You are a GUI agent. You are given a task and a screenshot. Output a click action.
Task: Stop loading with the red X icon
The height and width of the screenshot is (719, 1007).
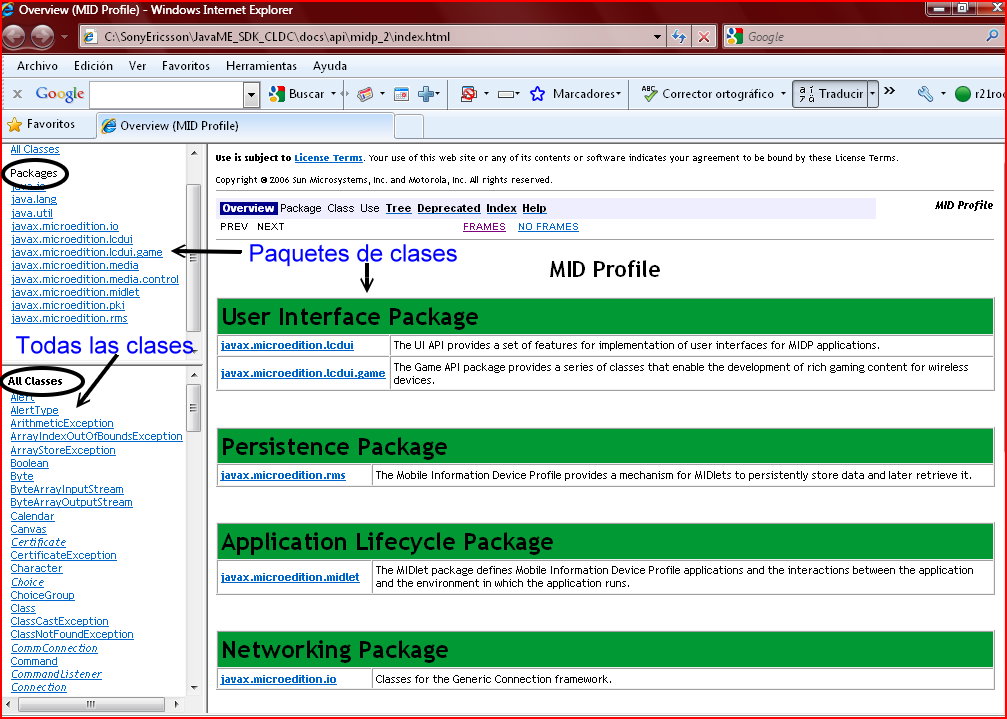[x=704, y=37]
